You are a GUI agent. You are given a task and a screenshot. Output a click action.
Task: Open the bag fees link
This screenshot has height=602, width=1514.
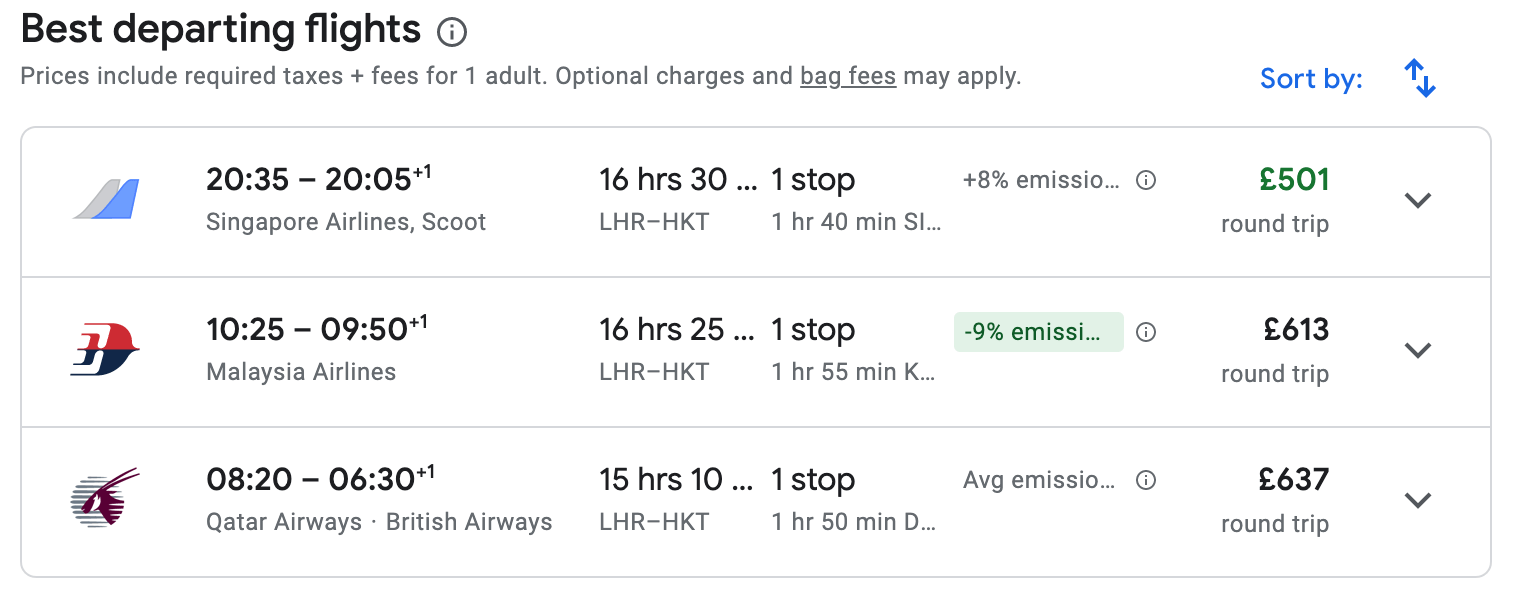[847, 76]
